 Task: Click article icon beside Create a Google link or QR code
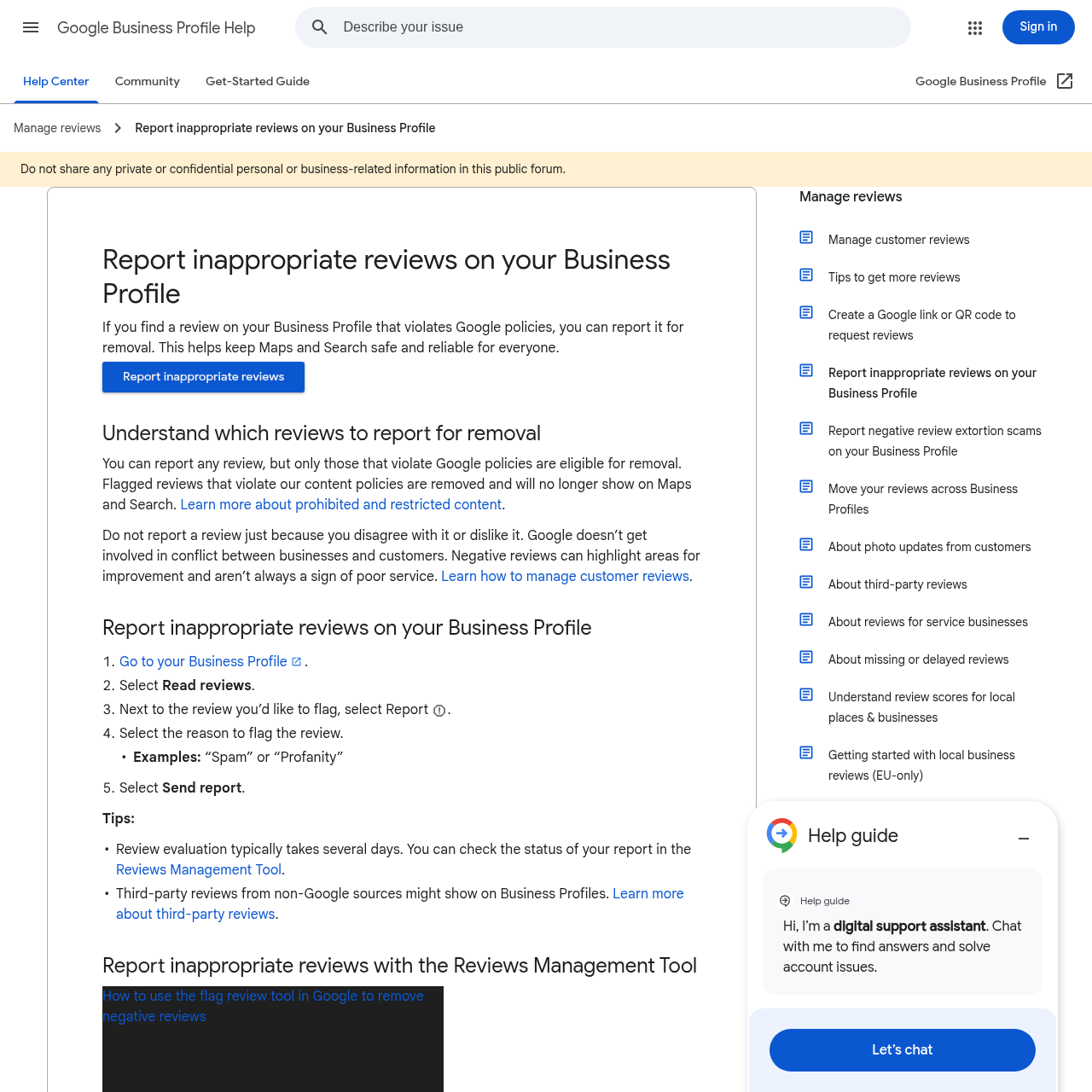[806, 312]
